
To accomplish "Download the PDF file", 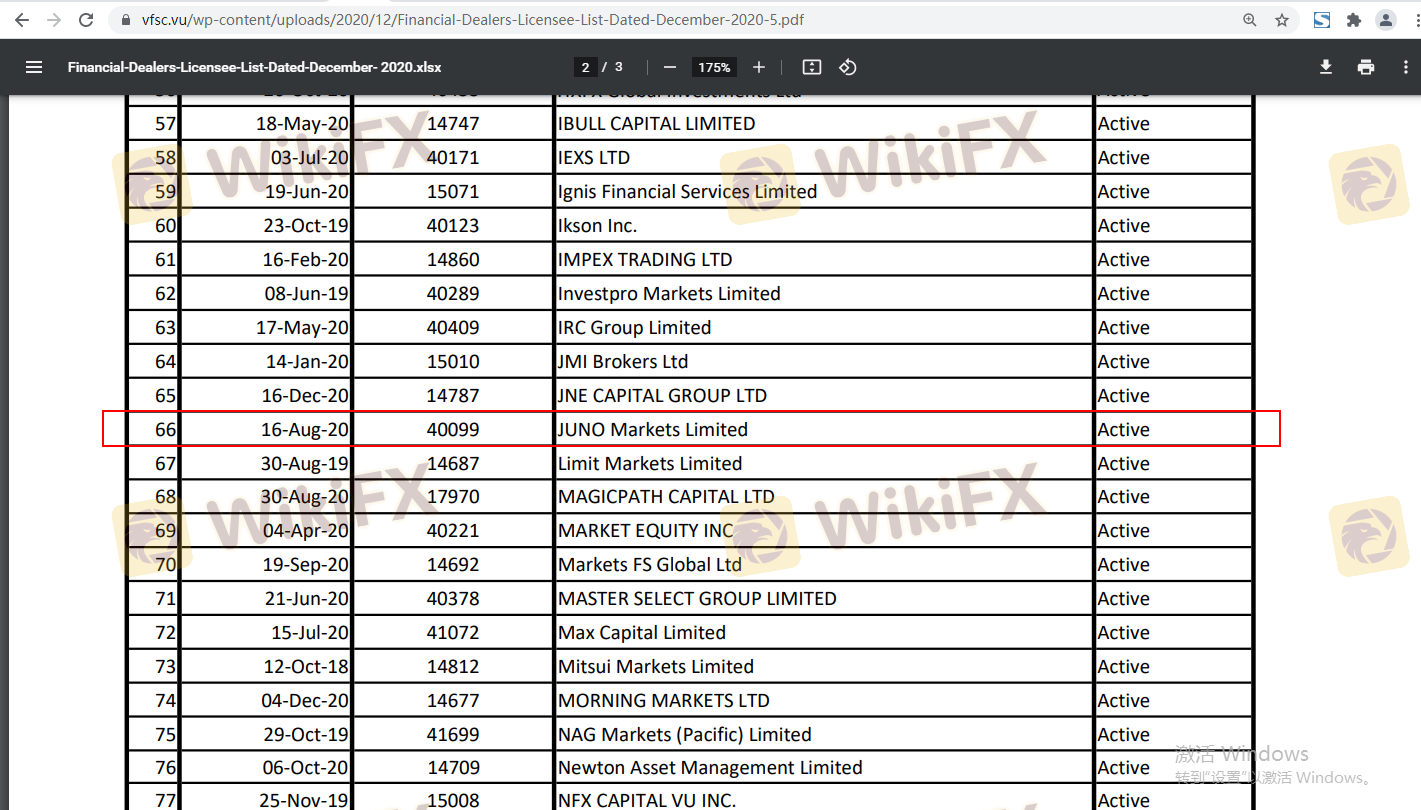I will (1326, 67).
